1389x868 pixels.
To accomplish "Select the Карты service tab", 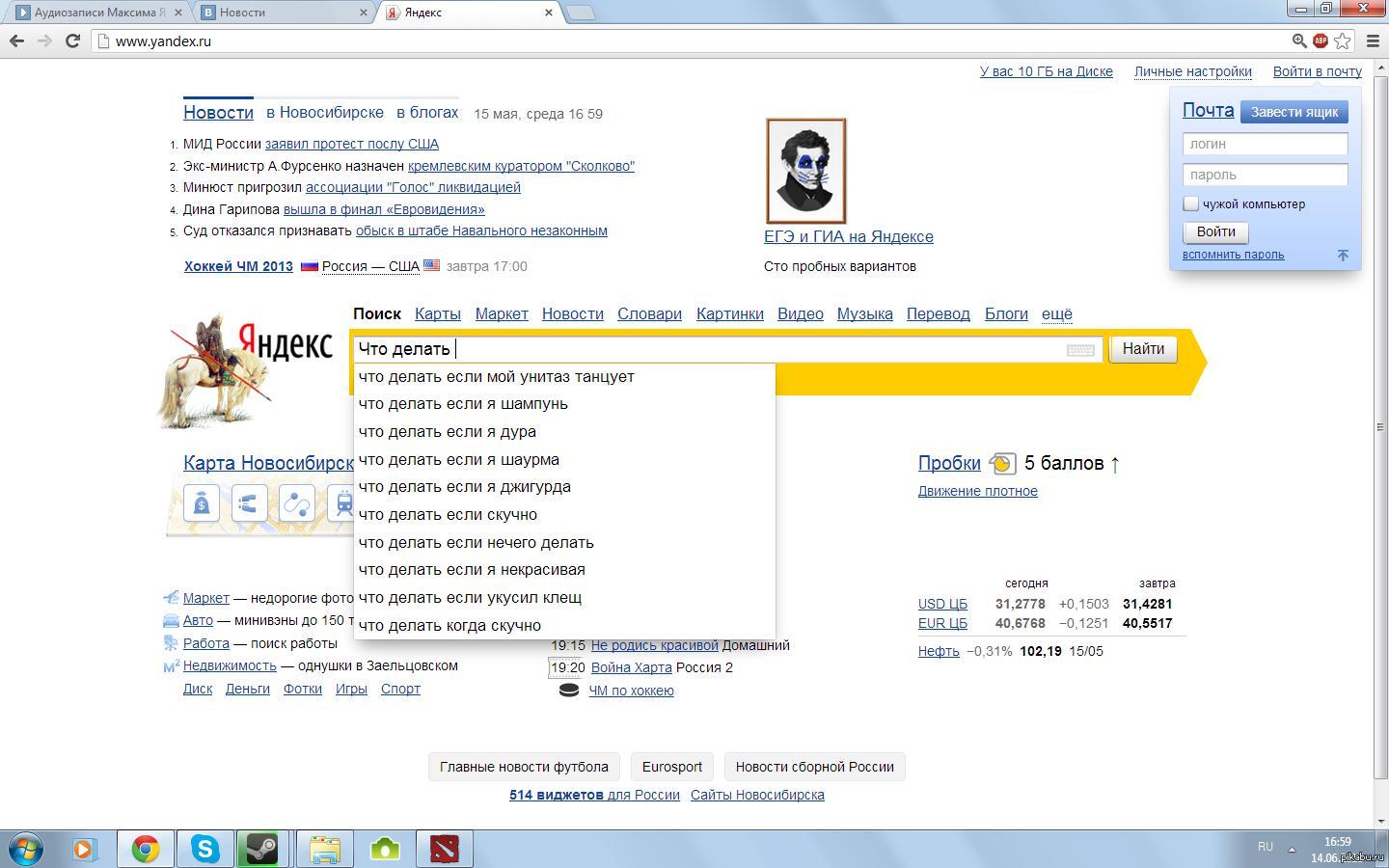I will 438,313.
